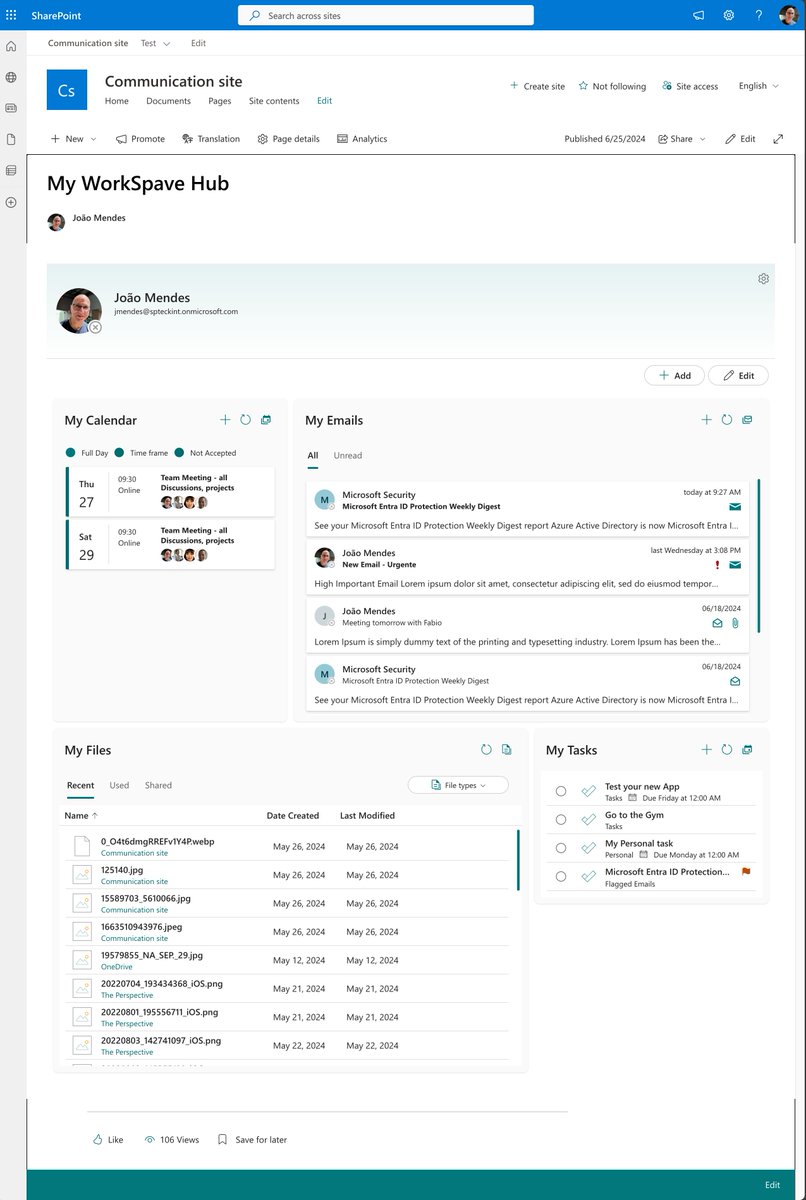
Task: Open files location icon on My Files card
Action: pyautogui.click(x=507, y=749)
